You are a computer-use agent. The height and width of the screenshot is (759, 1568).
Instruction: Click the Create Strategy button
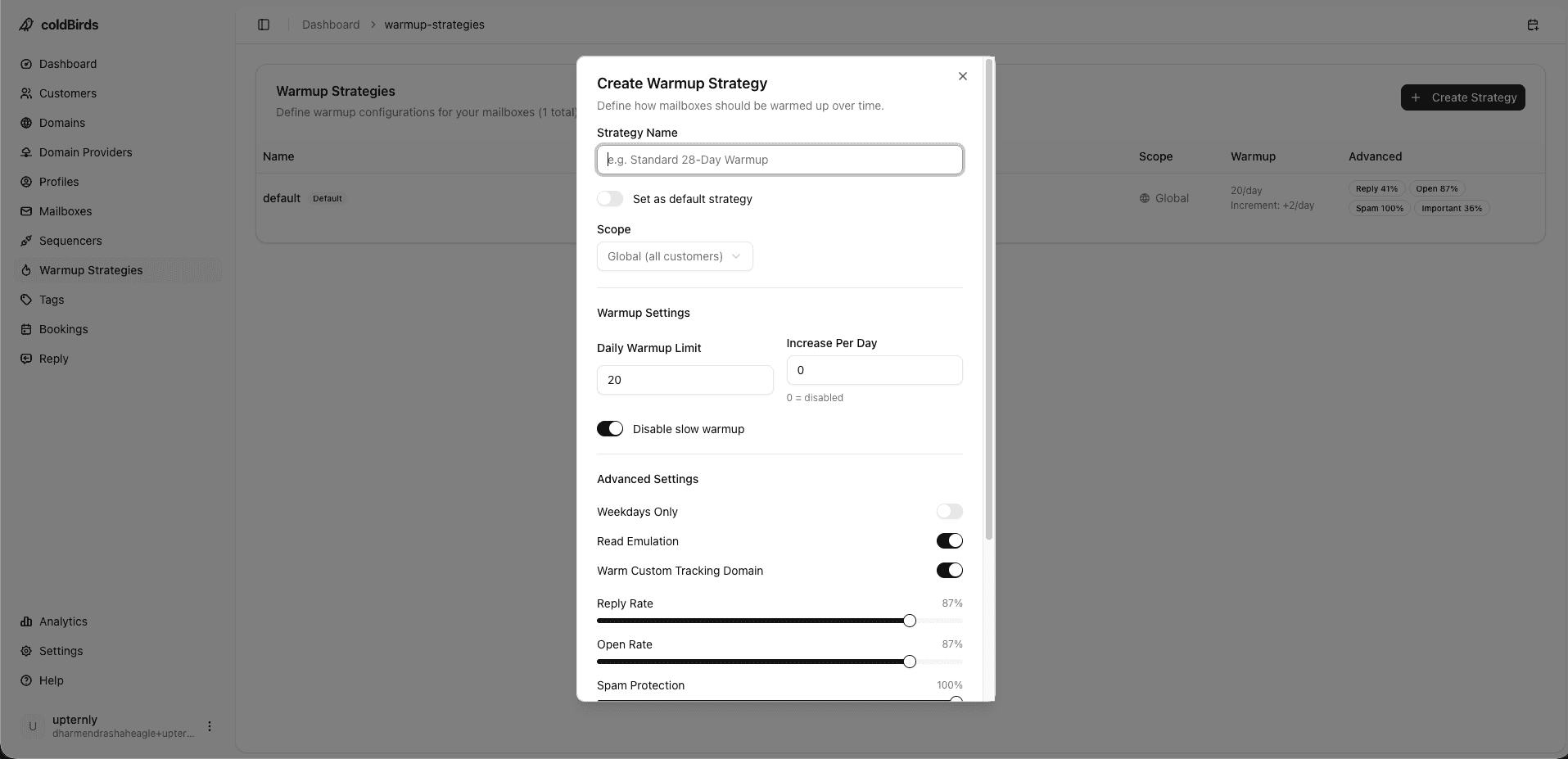[x=1462, y=97]
